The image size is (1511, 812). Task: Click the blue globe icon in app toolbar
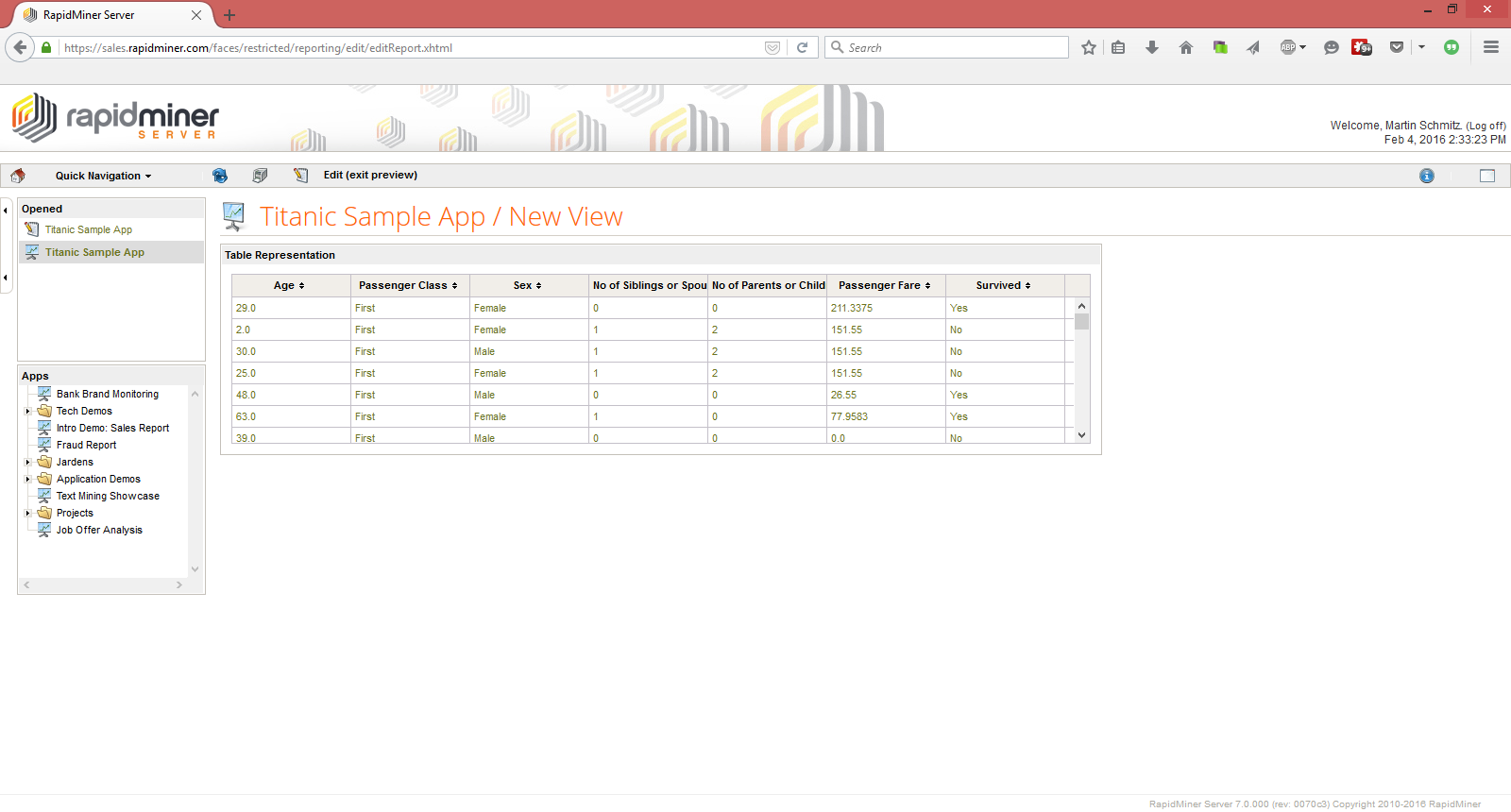(x=220, y=176)
